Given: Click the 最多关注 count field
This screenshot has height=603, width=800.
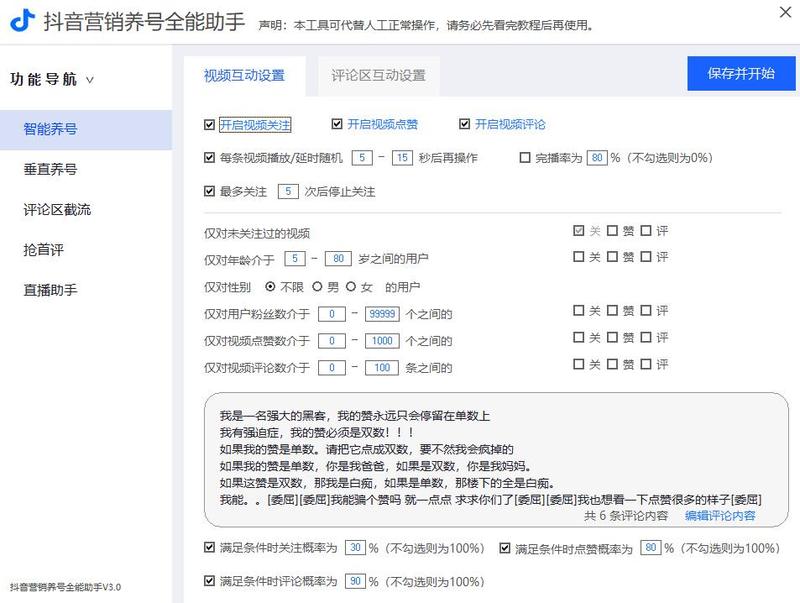Looking at the screenshot, I should click(x=288, y=191).
